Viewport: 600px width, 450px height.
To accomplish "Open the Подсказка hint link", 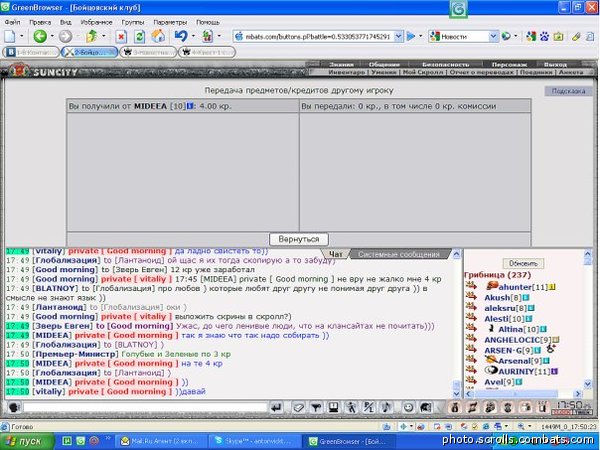I will (x=568, y=91).
